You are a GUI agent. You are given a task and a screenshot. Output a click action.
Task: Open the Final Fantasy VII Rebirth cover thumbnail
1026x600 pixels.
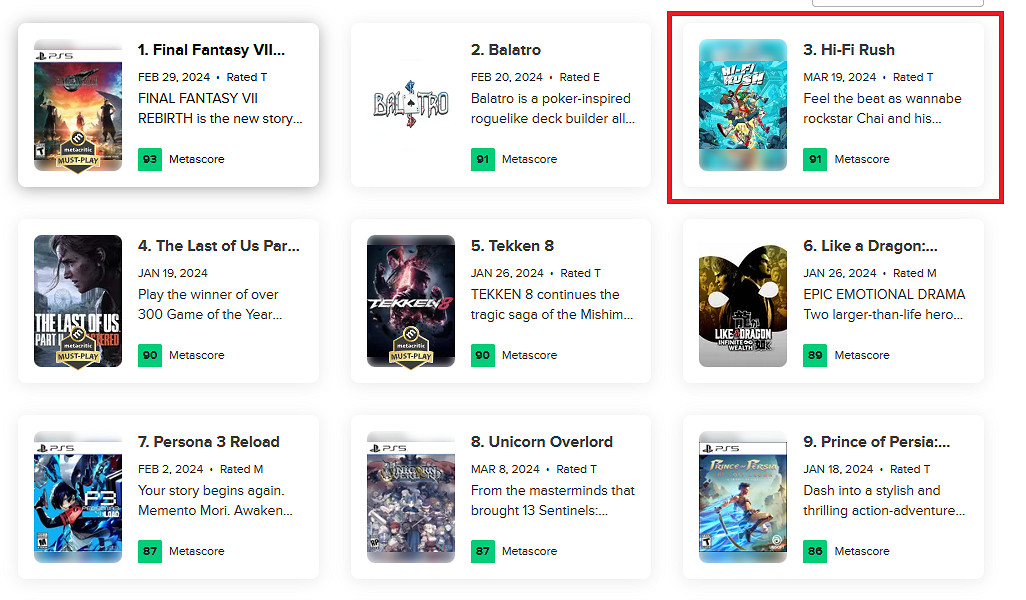click(78, 105)
